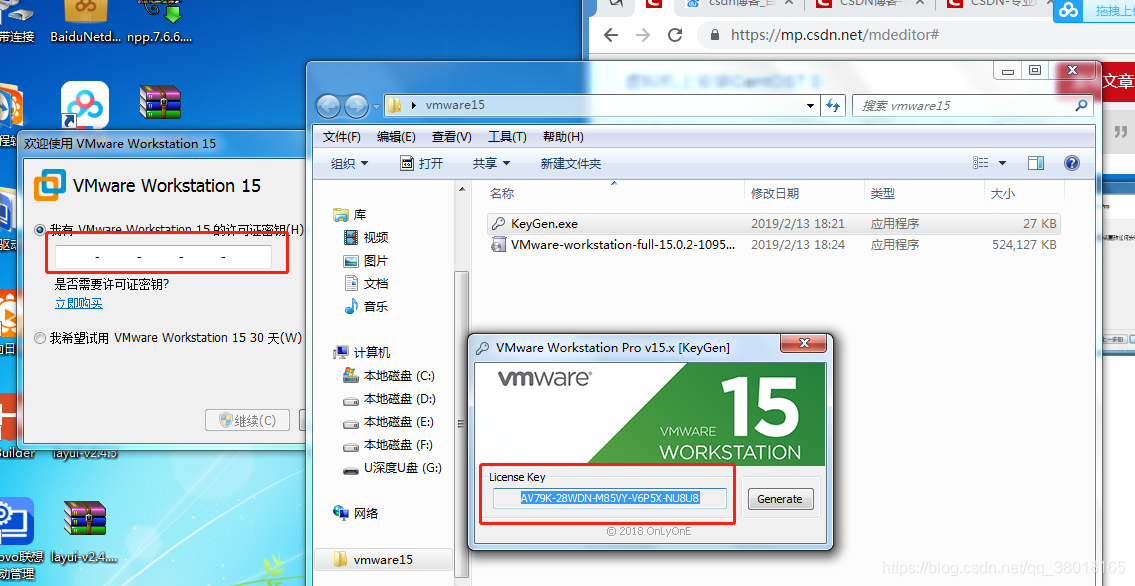Sort by 修改日期 column header
The image size is (1135, 586).
775,193
